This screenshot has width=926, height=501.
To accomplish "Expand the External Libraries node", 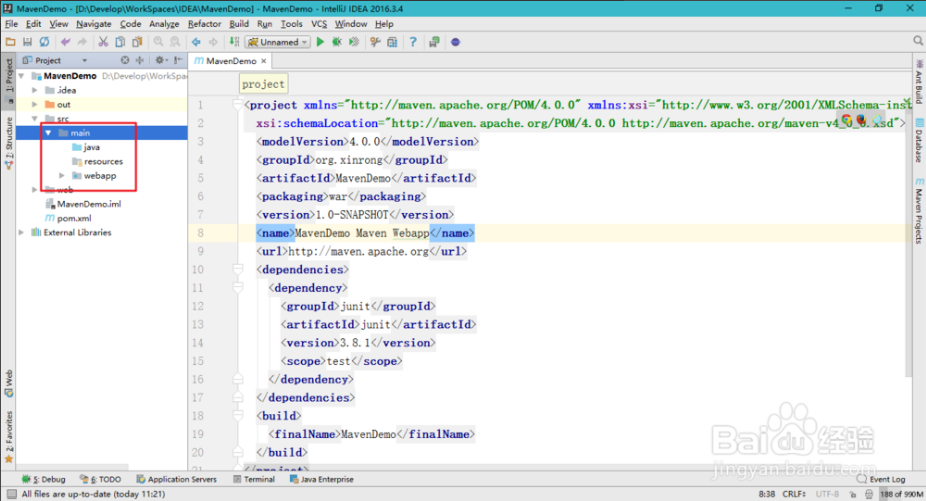I will point(22,232).
